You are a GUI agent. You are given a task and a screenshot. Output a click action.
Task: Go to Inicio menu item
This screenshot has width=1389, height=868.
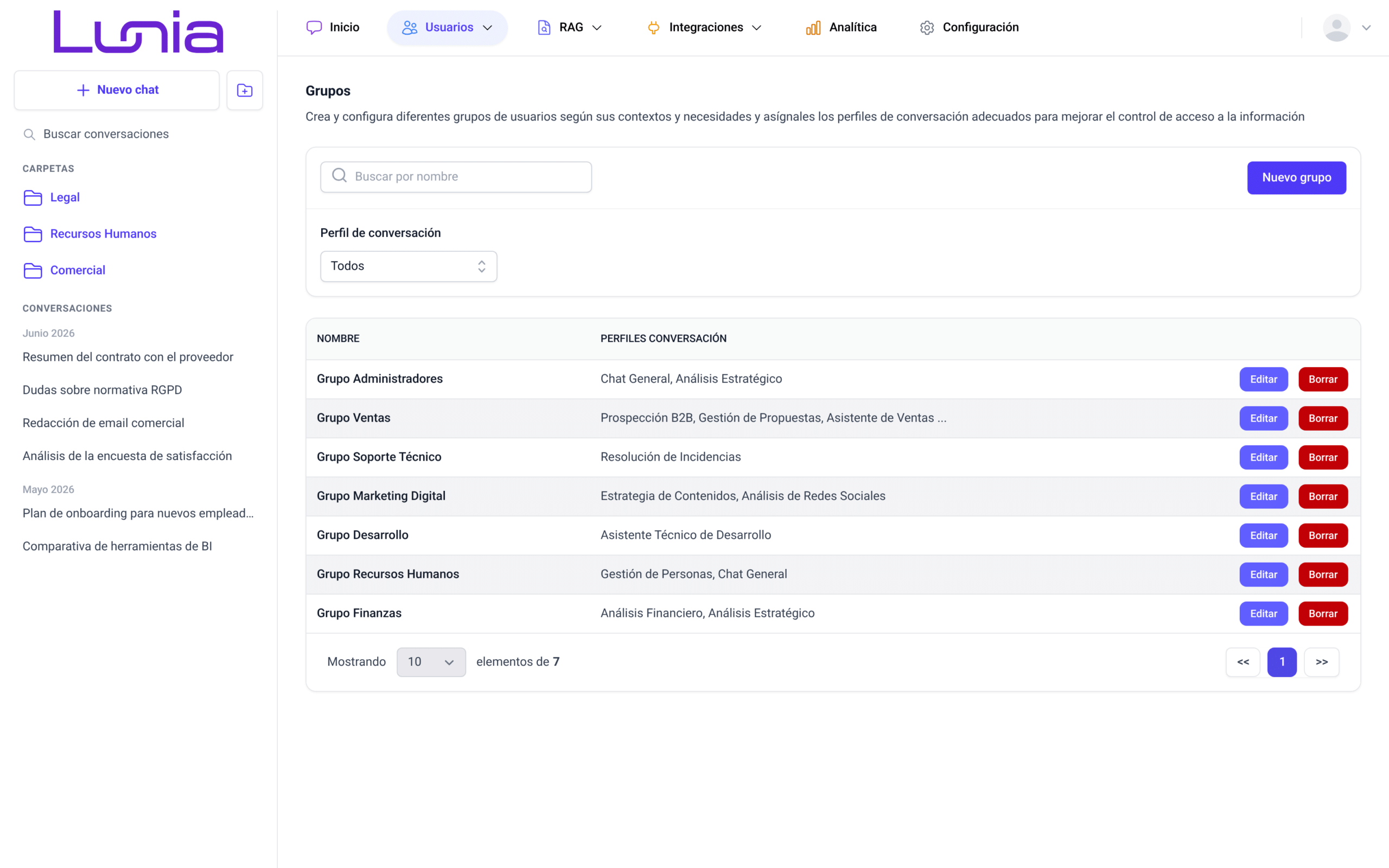click(333, 28)
